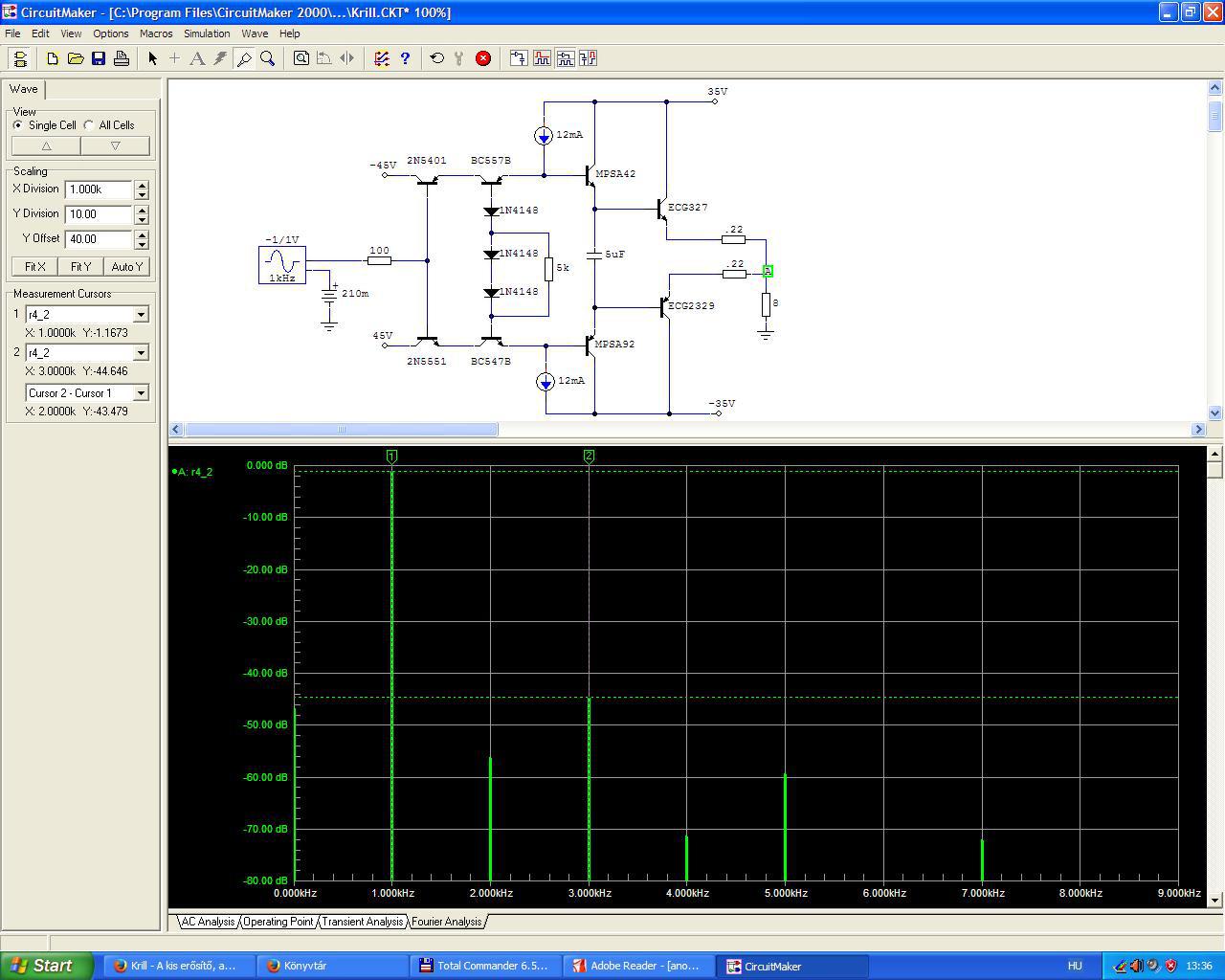1225x980 pixels.
Task: Open the cursor 1 r4_2 dropdown
Action: coord(141,315)
